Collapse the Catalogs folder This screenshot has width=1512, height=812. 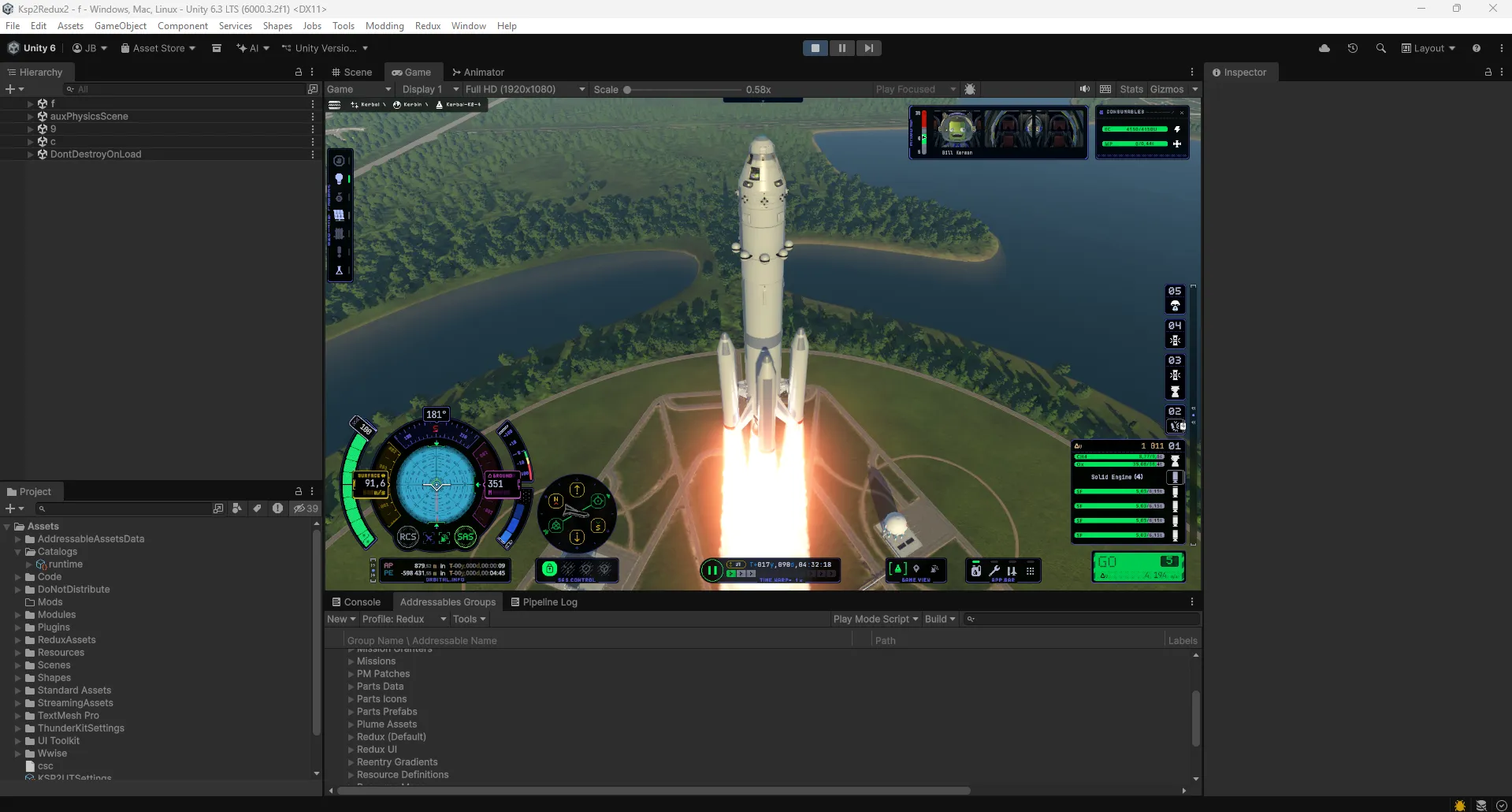click(18, 552)
